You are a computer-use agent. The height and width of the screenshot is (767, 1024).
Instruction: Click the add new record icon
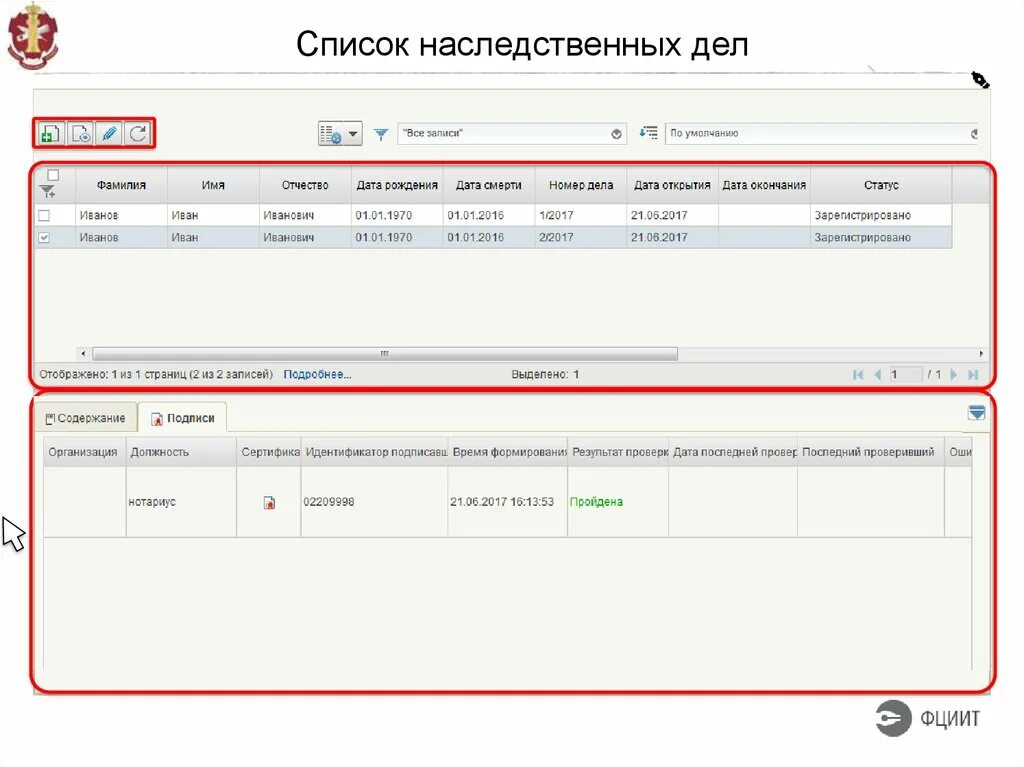[50, 133]
